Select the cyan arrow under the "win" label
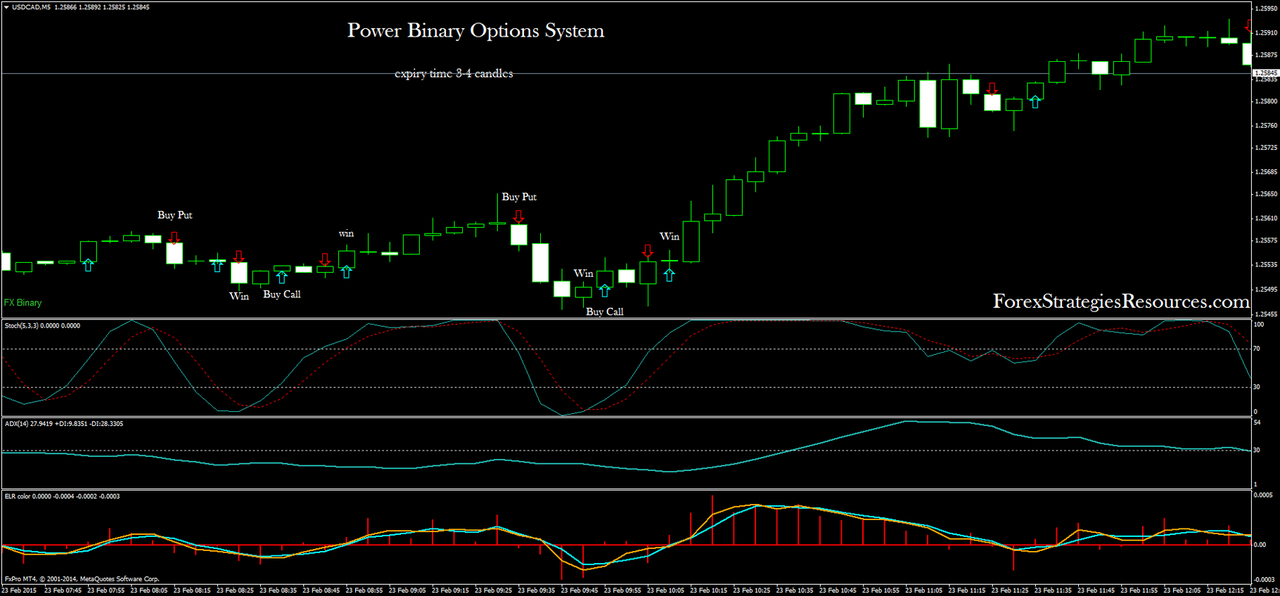The width and height of the screenshot is (1280, 596). click(346, 272)
